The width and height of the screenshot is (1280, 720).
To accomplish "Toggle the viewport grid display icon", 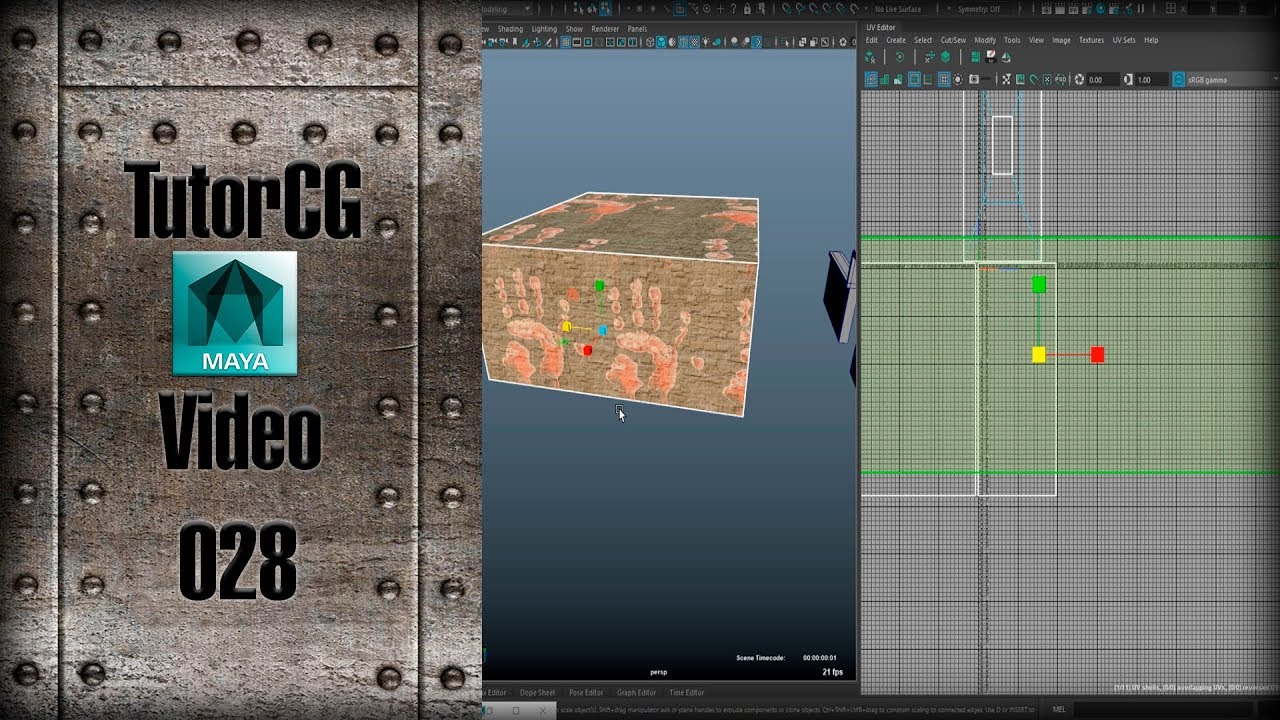I will (565, 43).
